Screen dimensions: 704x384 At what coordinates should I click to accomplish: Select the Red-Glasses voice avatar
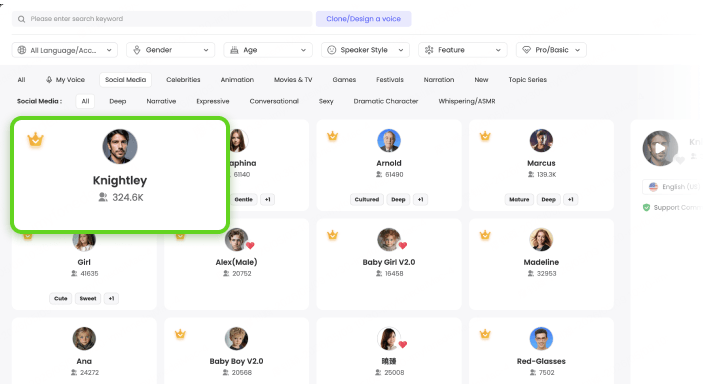541,339
